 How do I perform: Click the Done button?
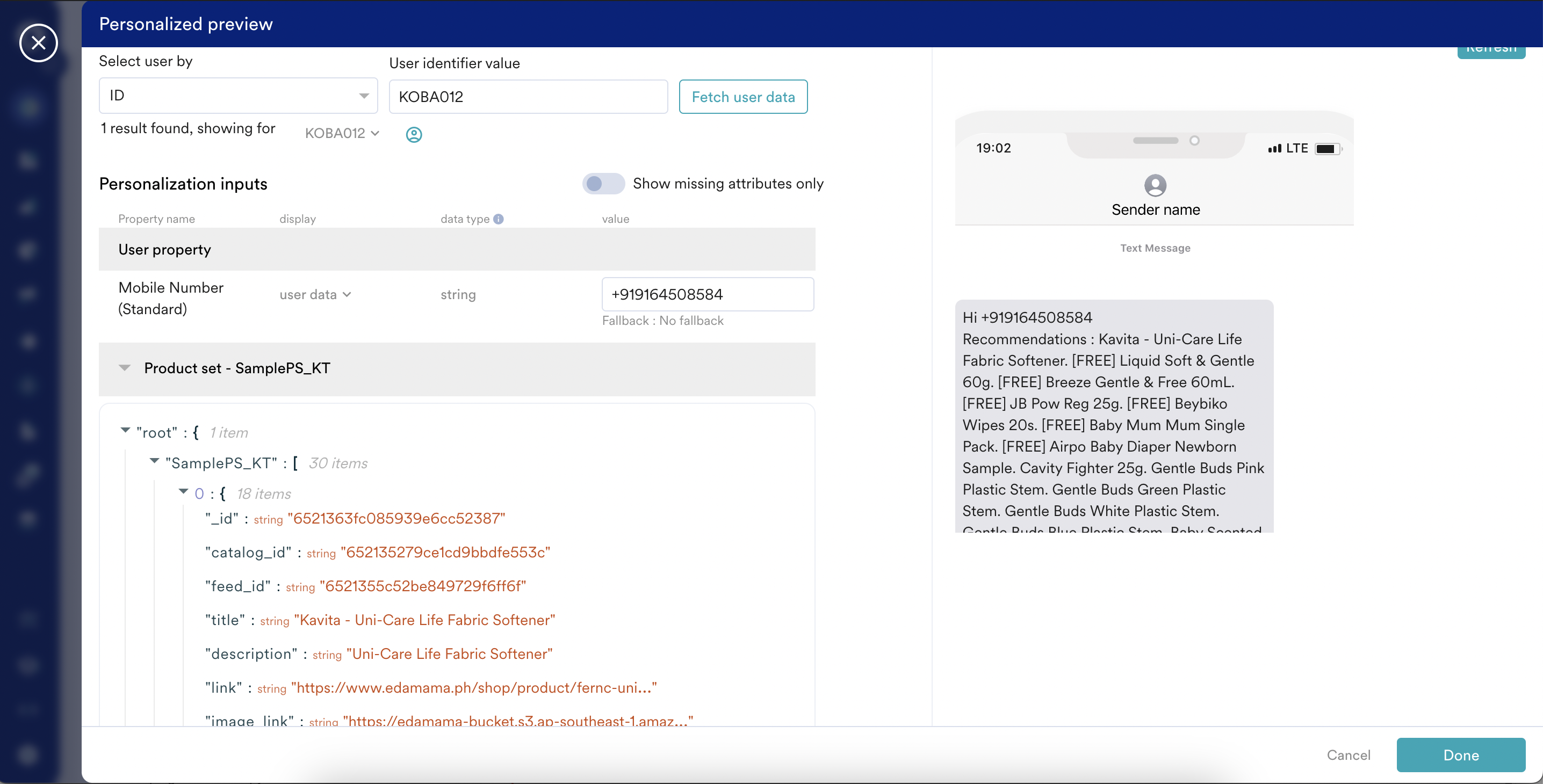click(1460, 754)
